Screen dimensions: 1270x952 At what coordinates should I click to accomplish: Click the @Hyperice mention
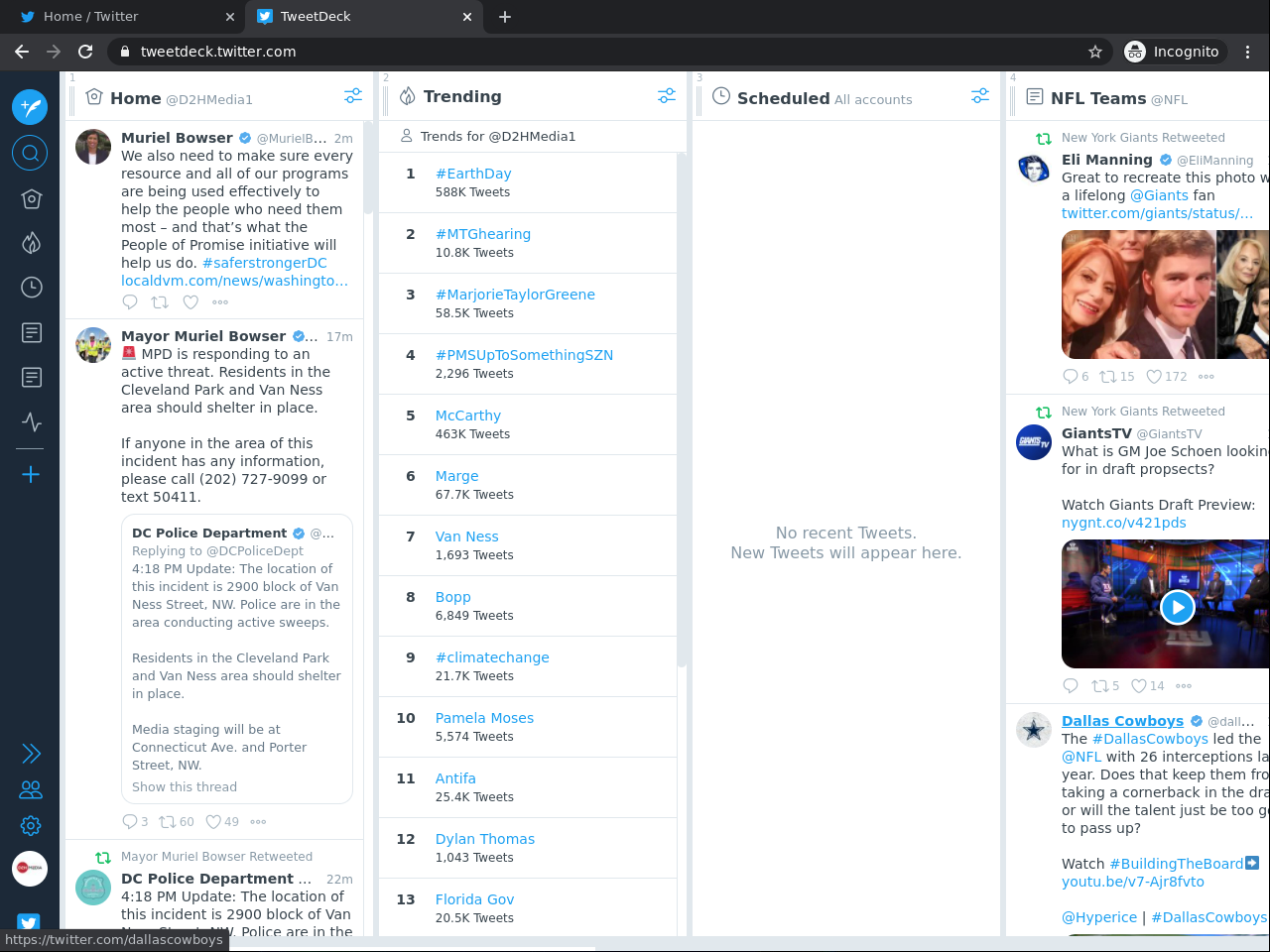pos(1099,917)
